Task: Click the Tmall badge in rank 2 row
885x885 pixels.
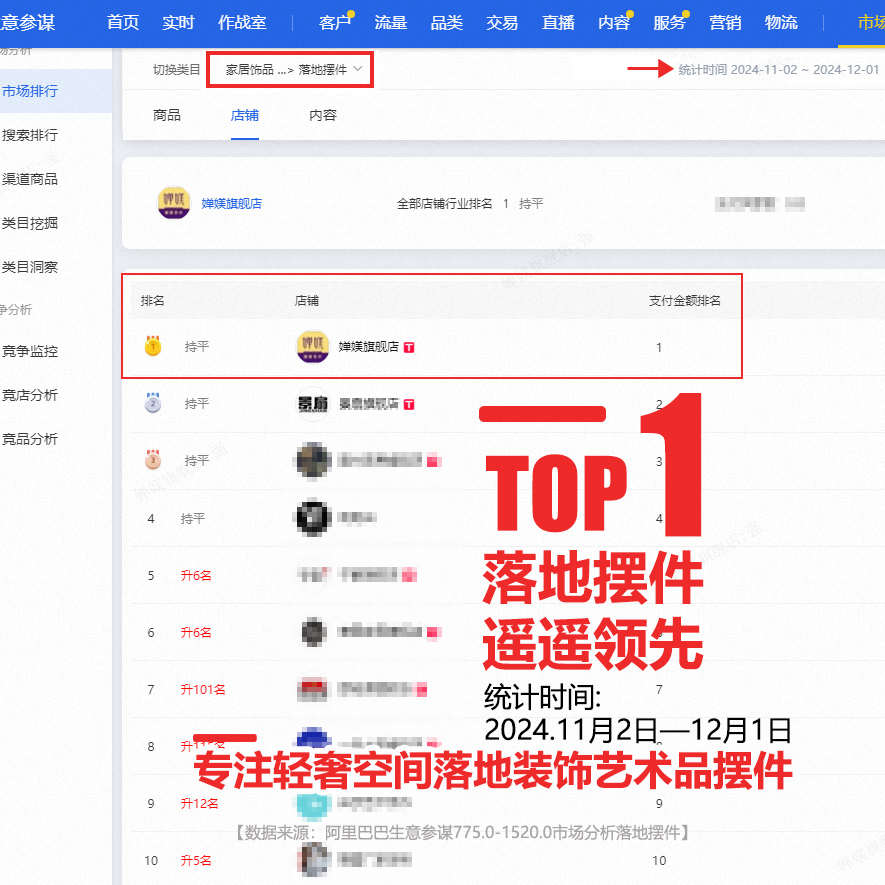Action: pyautogui.click(x=409, y=404)
